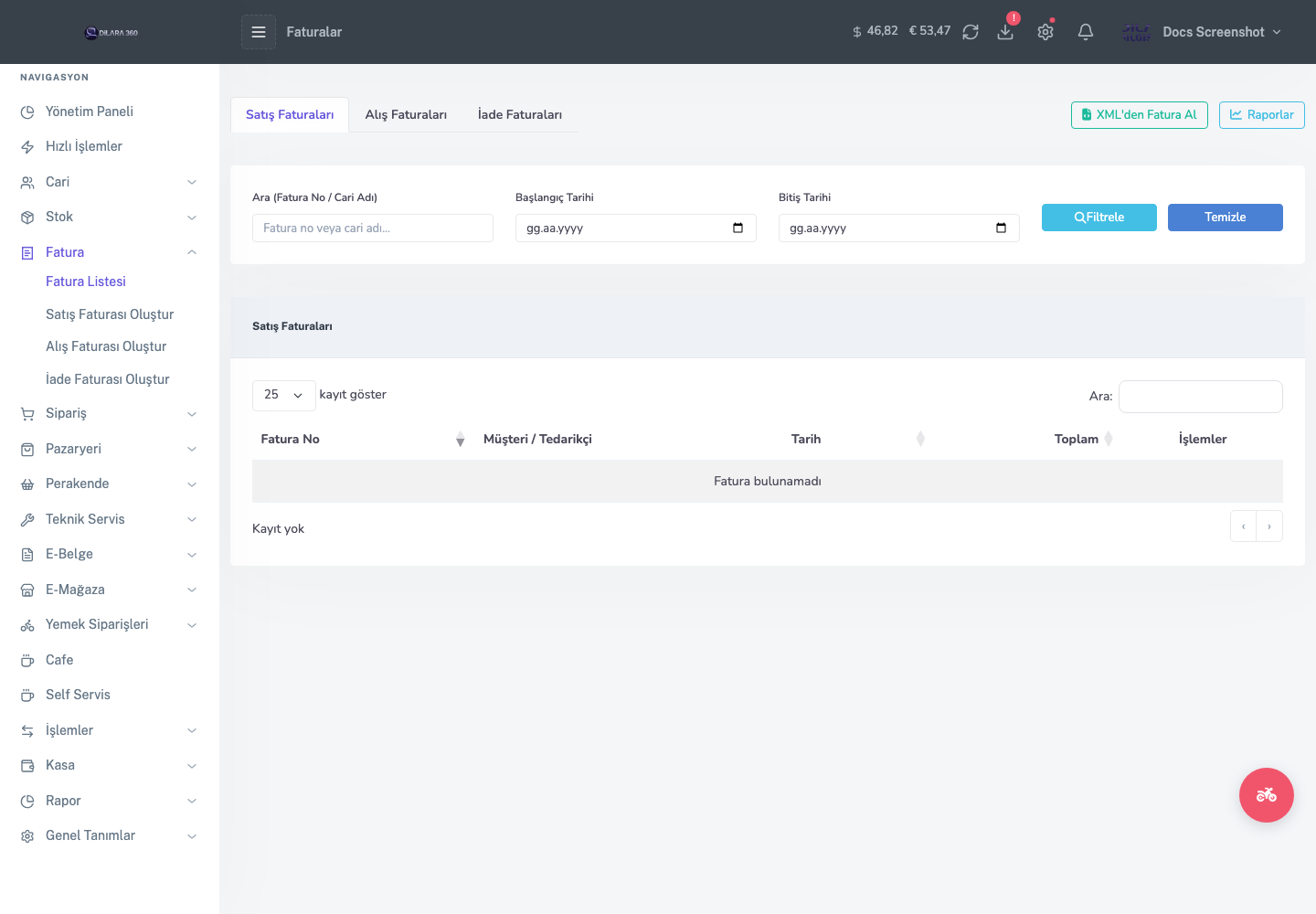
Task: Focus the Fatura no veya cari adı field
Action: [x=373, y=228]
